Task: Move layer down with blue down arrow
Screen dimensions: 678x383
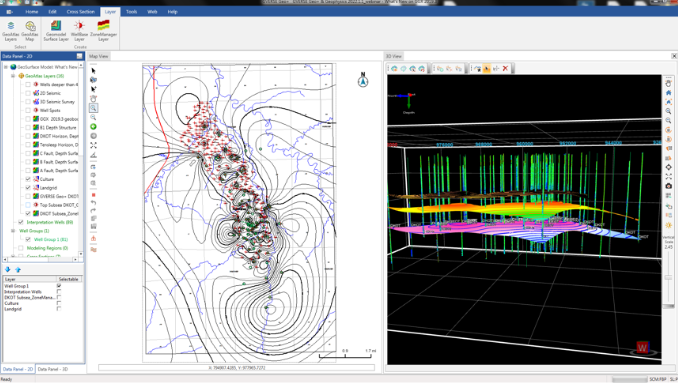Action: 7,270
